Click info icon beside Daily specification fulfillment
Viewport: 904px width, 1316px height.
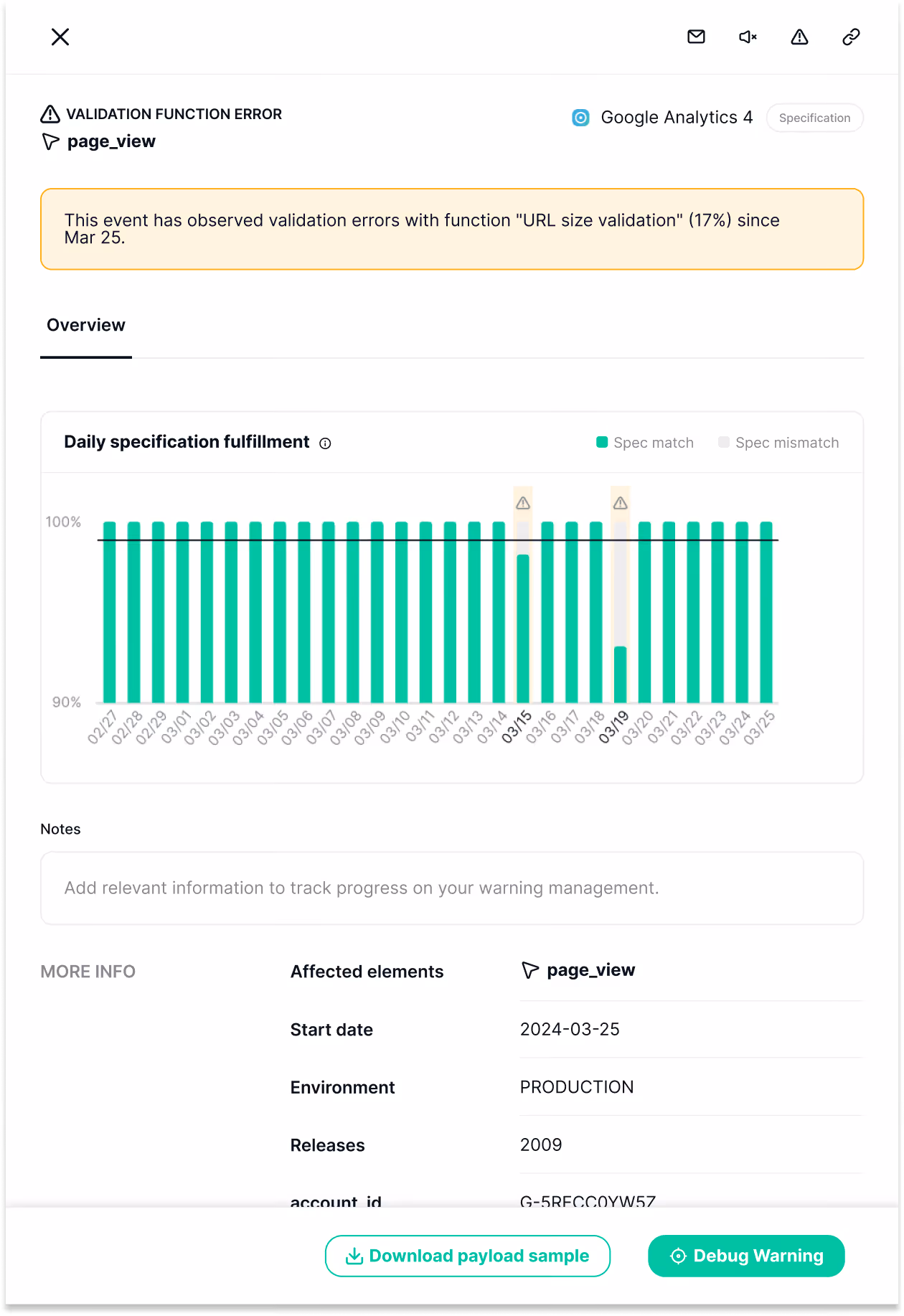coord(325,443)
